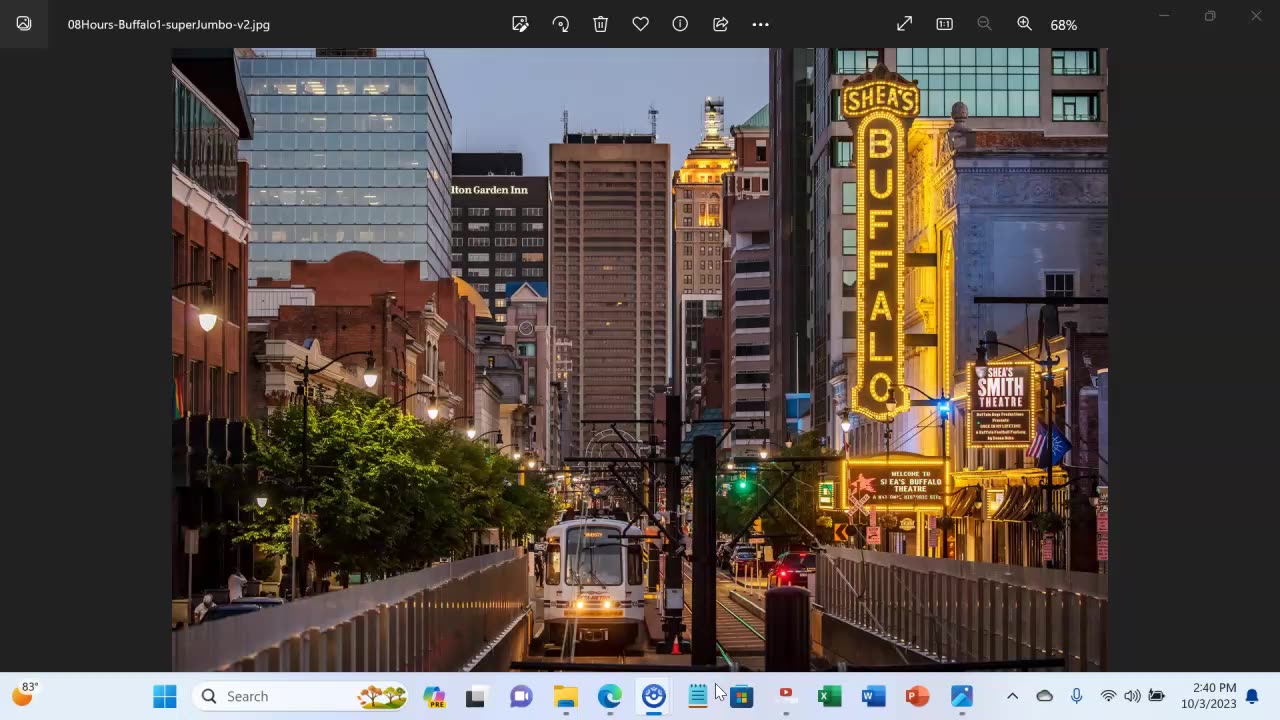
Task: Open Task View on the taskbar
Action: (x=476, y=696)
